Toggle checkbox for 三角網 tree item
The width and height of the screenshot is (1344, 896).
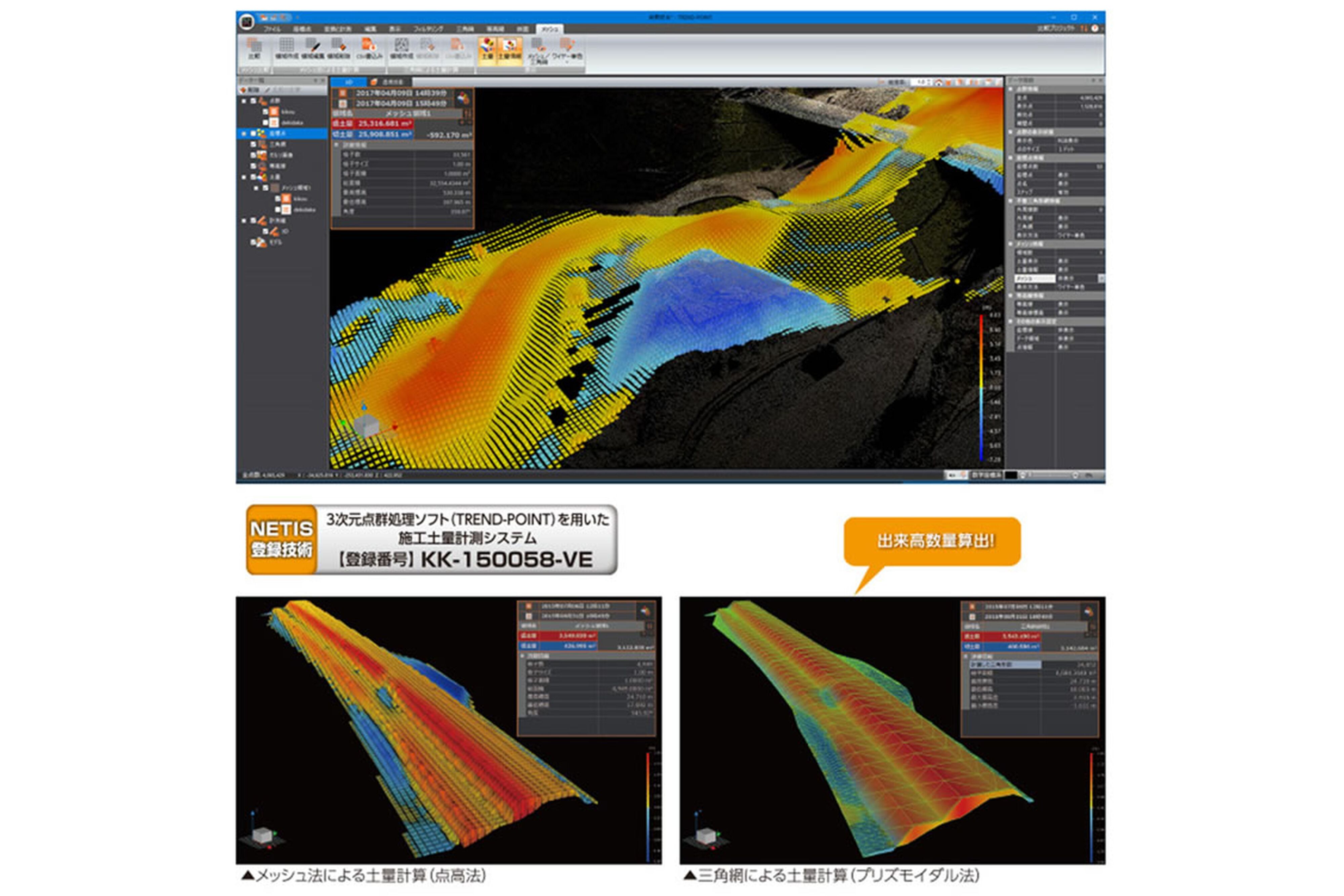click(253, 144)
